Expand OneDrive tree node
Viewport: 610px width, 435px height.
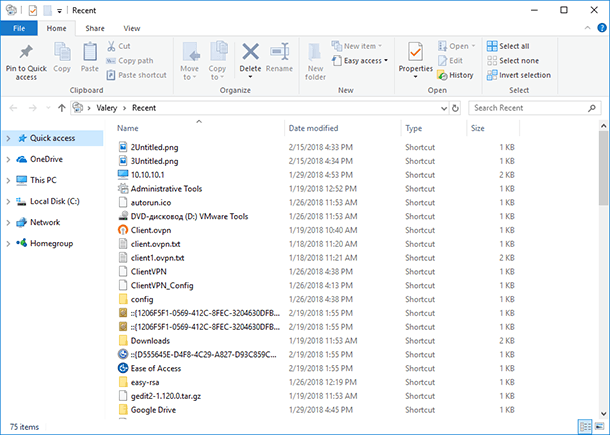click(8, 159)
